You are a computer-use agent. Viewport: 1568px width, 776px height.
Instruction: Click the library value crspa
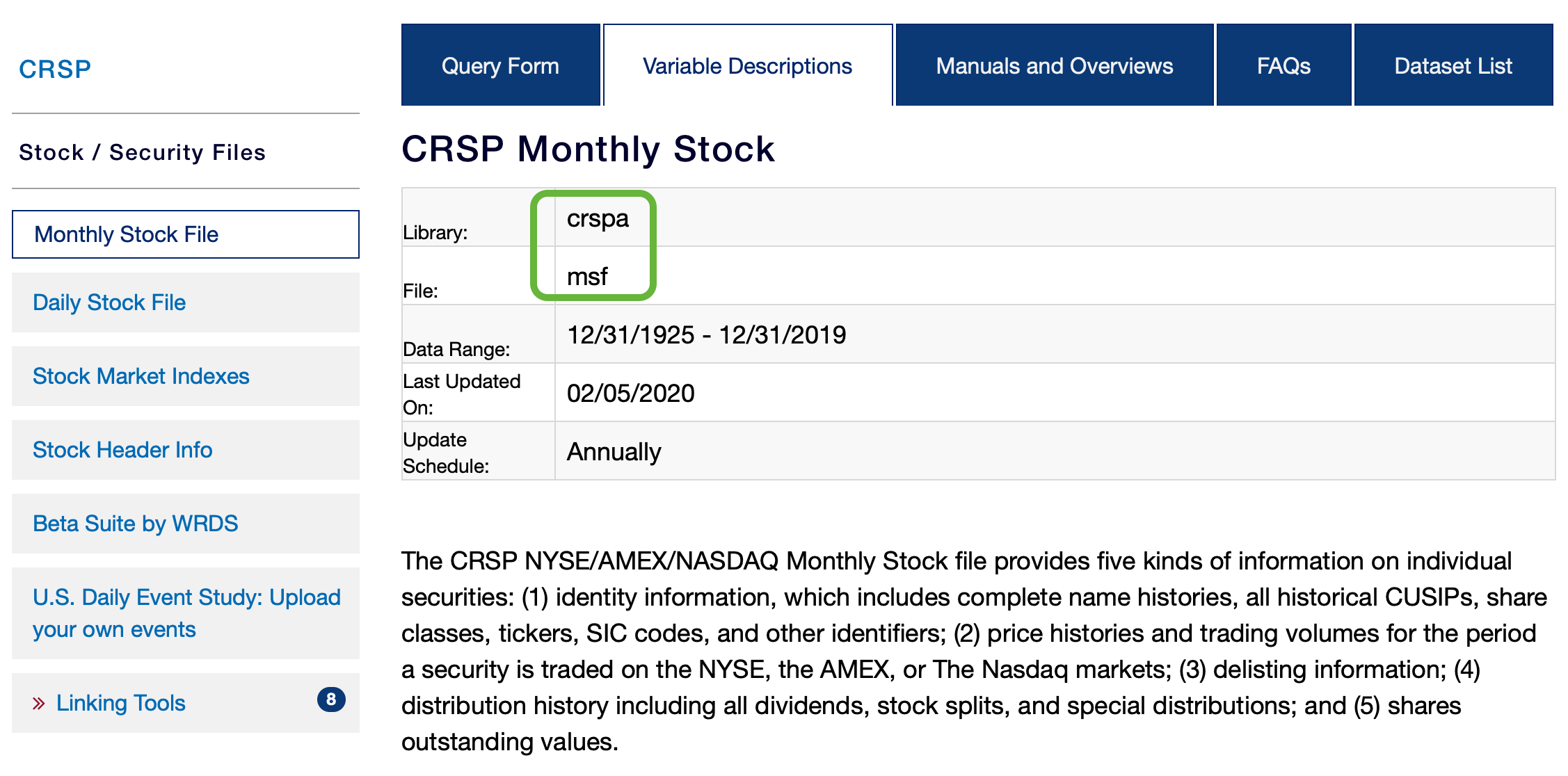(598, 218)
